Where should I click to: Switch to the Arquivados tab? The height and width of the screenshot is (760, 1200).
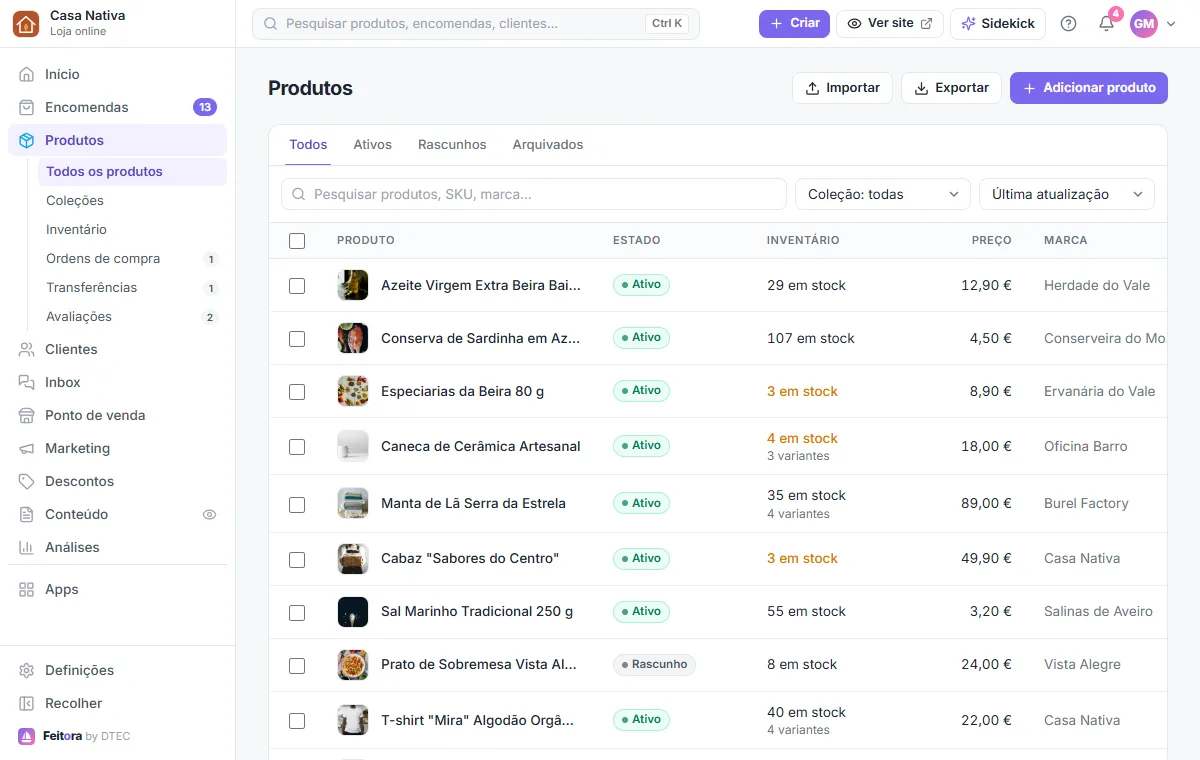point(548,144)
